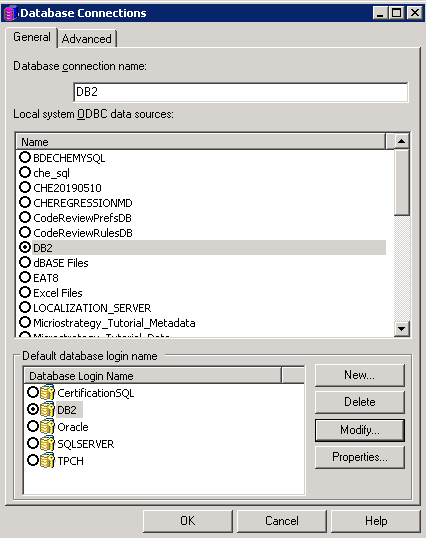Click the SQLSERVER login key icon
The height and width of the screenshot is (538, 426).
tap(47, 444)
